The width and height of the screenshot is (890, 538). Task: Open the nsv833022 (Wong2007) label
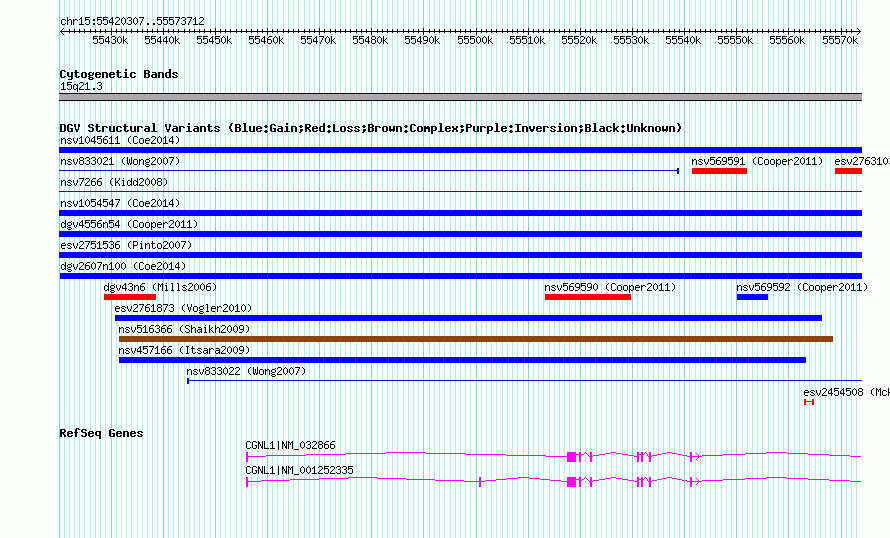pos(246,371)
